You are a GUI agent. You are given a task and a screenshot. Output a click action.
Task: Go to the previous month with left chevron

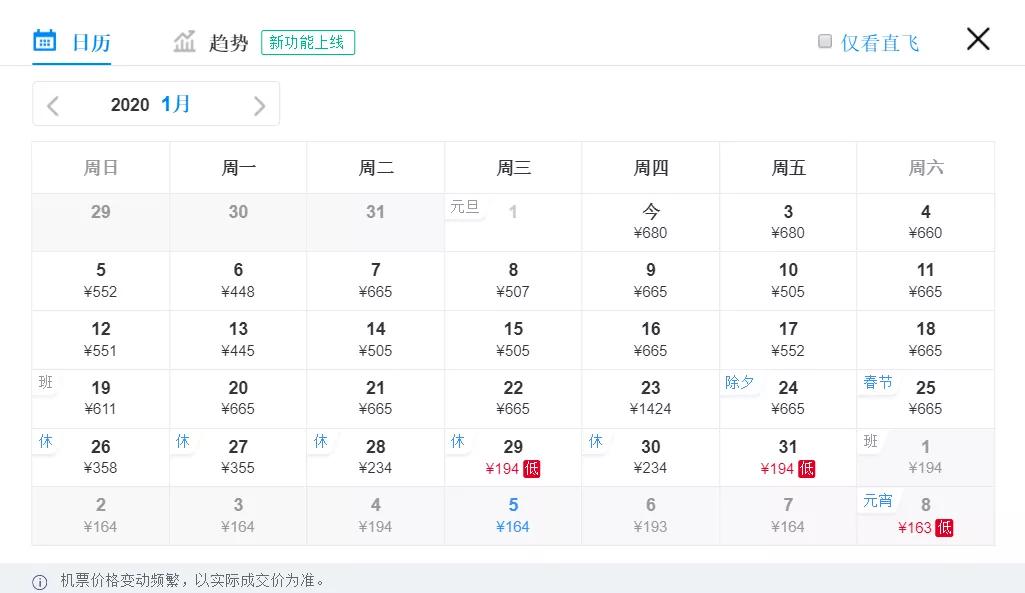pyautogui.click(x=54, y=105)
